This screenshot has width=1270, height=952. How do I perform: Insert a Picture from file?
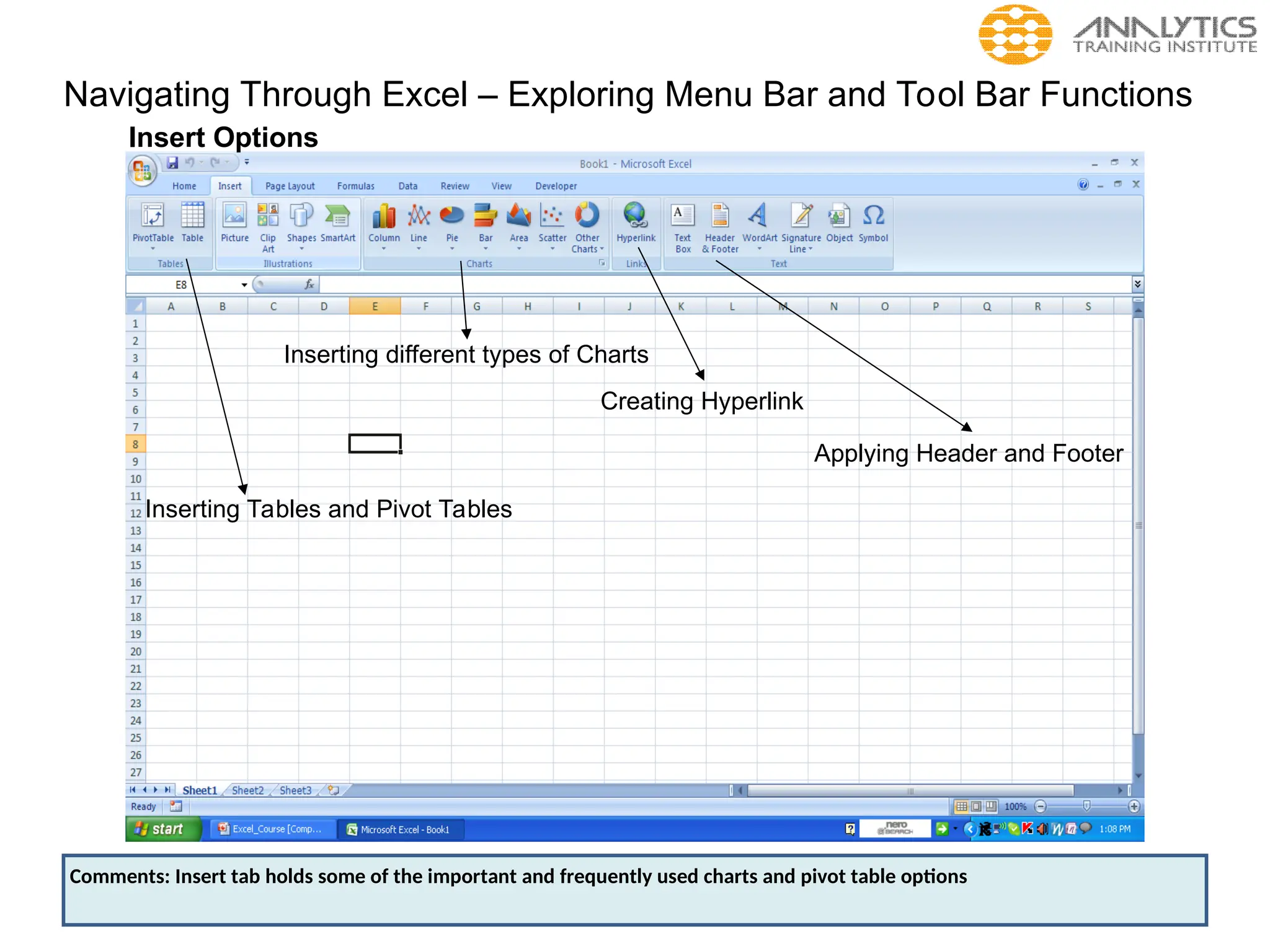point(234,223)
